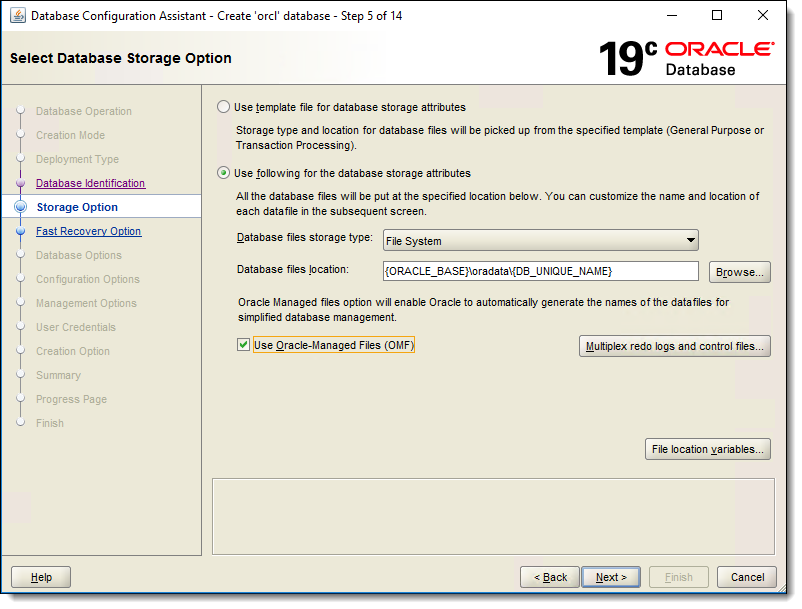This screenshot has width=802, height=609.
Task: Click the 'Configuration Options' step label
Action: click(x=87, y=279)
